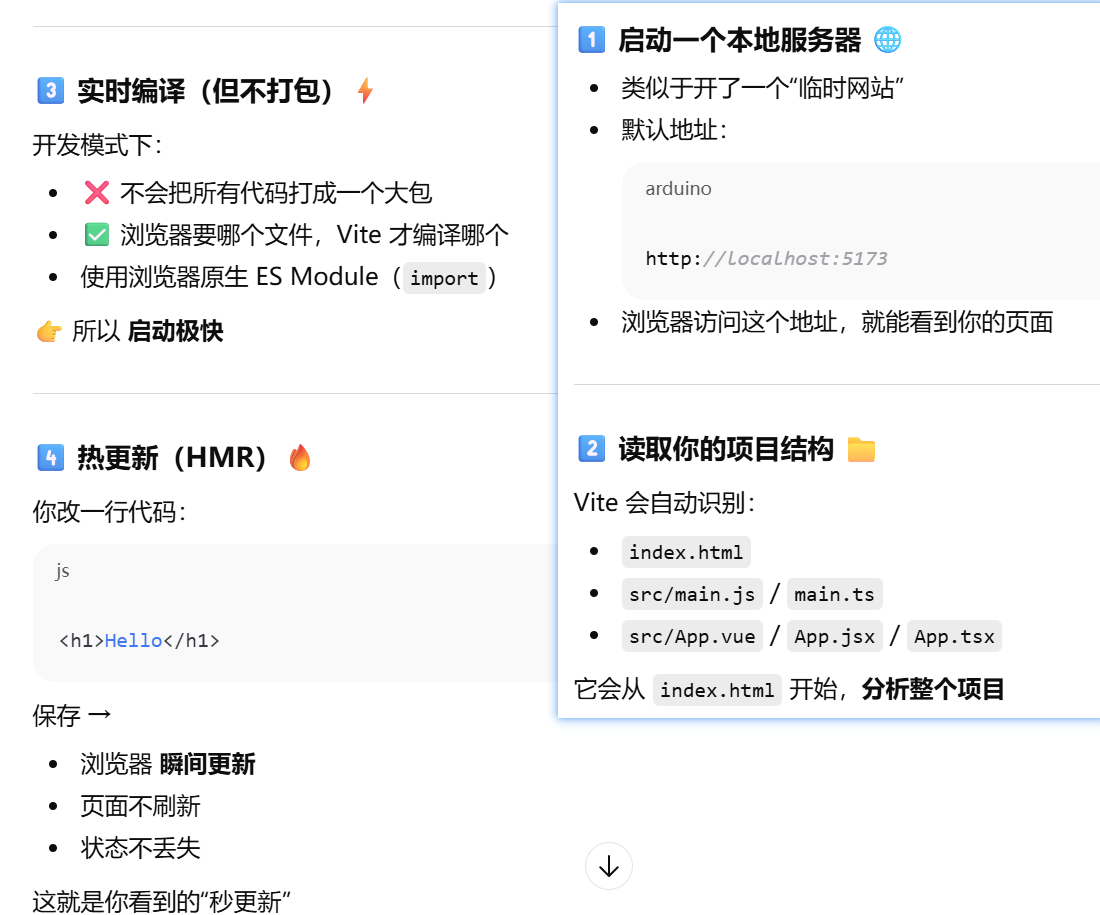Click the bullet '状态不丢失'
This screenshot has width=1100, height=915.
(x=140, y=848)
